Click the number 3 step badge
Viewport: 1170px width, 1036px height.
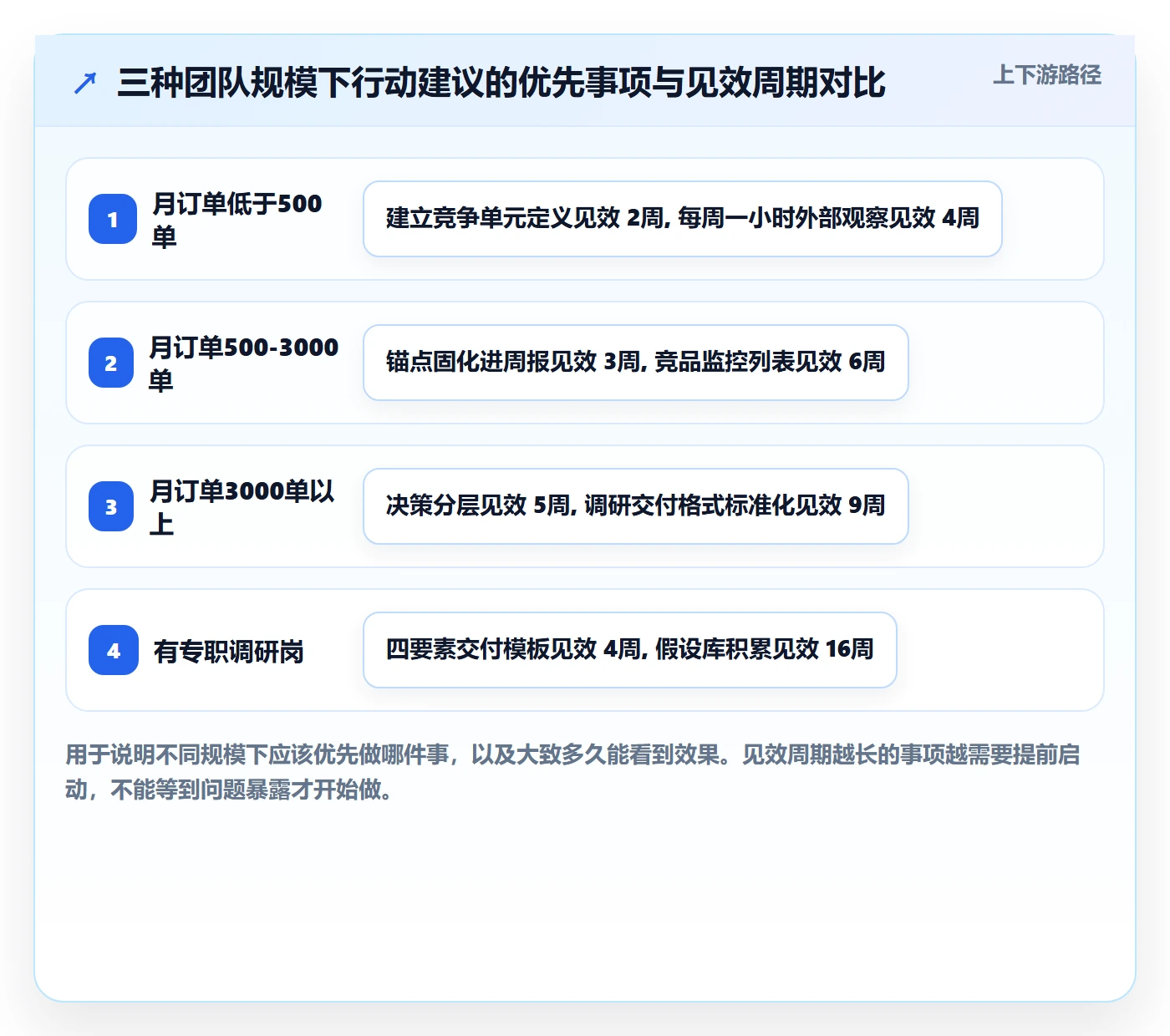pyautogui.click(x=111, y=506)
